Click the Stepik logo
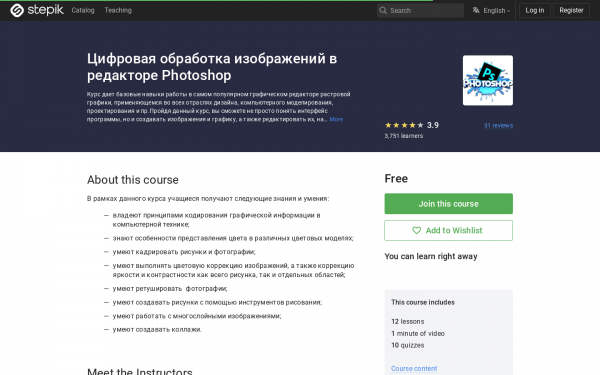Image resolution: width=600 pixels, height=375 pixels. pyautogui.click(x=37, y=10)
